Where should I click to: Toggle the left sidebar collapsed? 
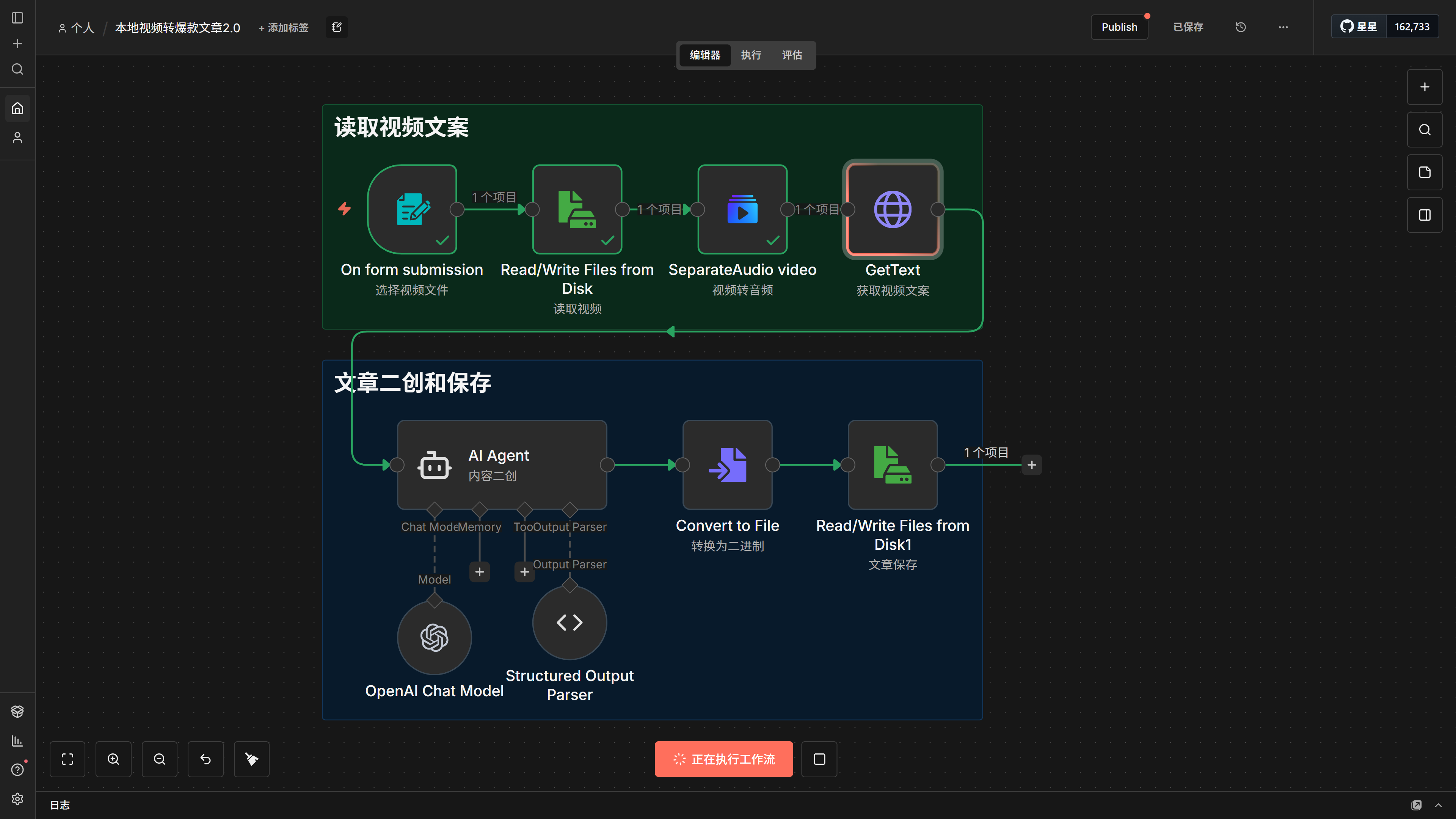click(17, 17)
